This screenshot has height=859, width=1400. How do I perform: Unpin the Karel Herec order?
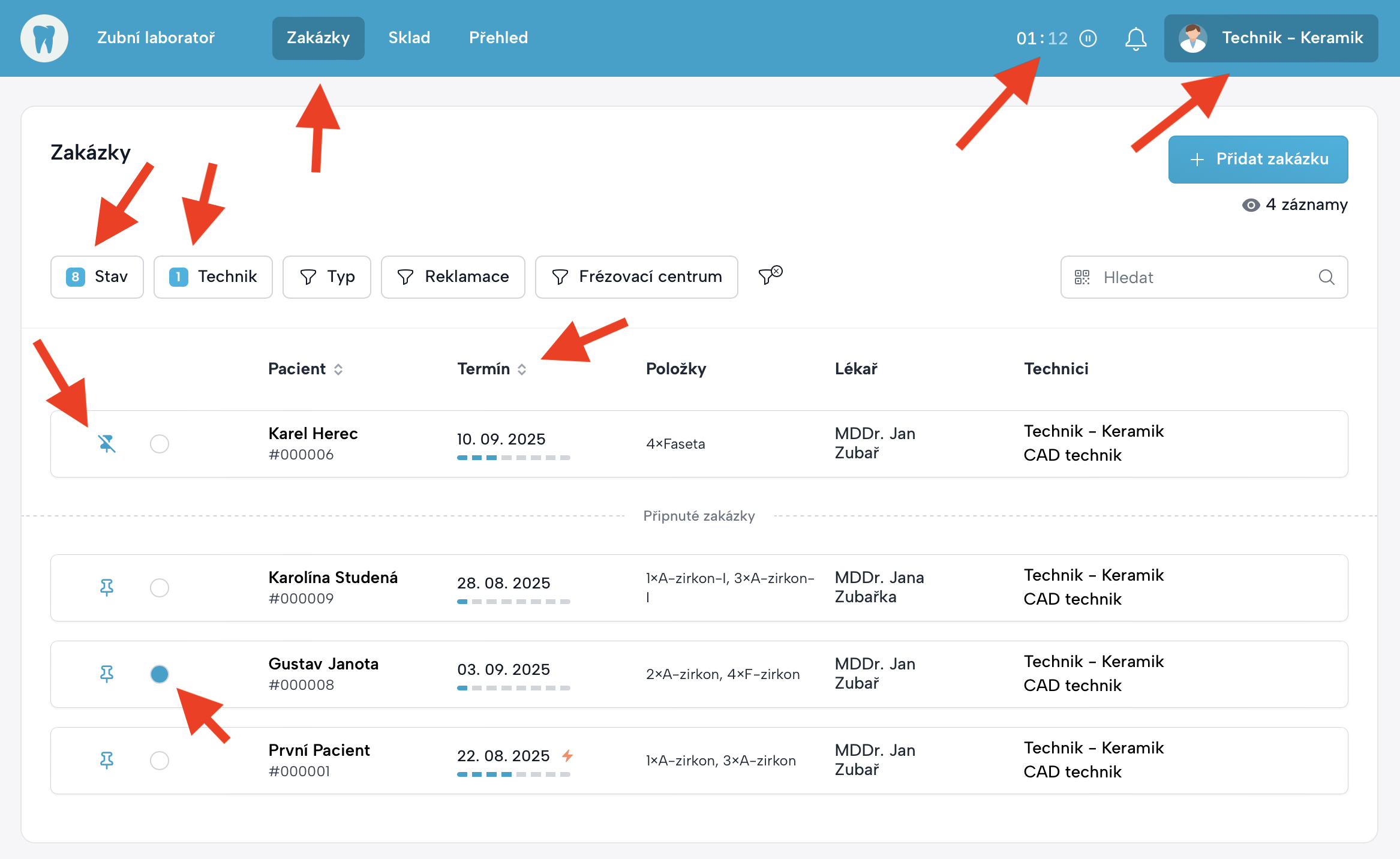(107, 444)
